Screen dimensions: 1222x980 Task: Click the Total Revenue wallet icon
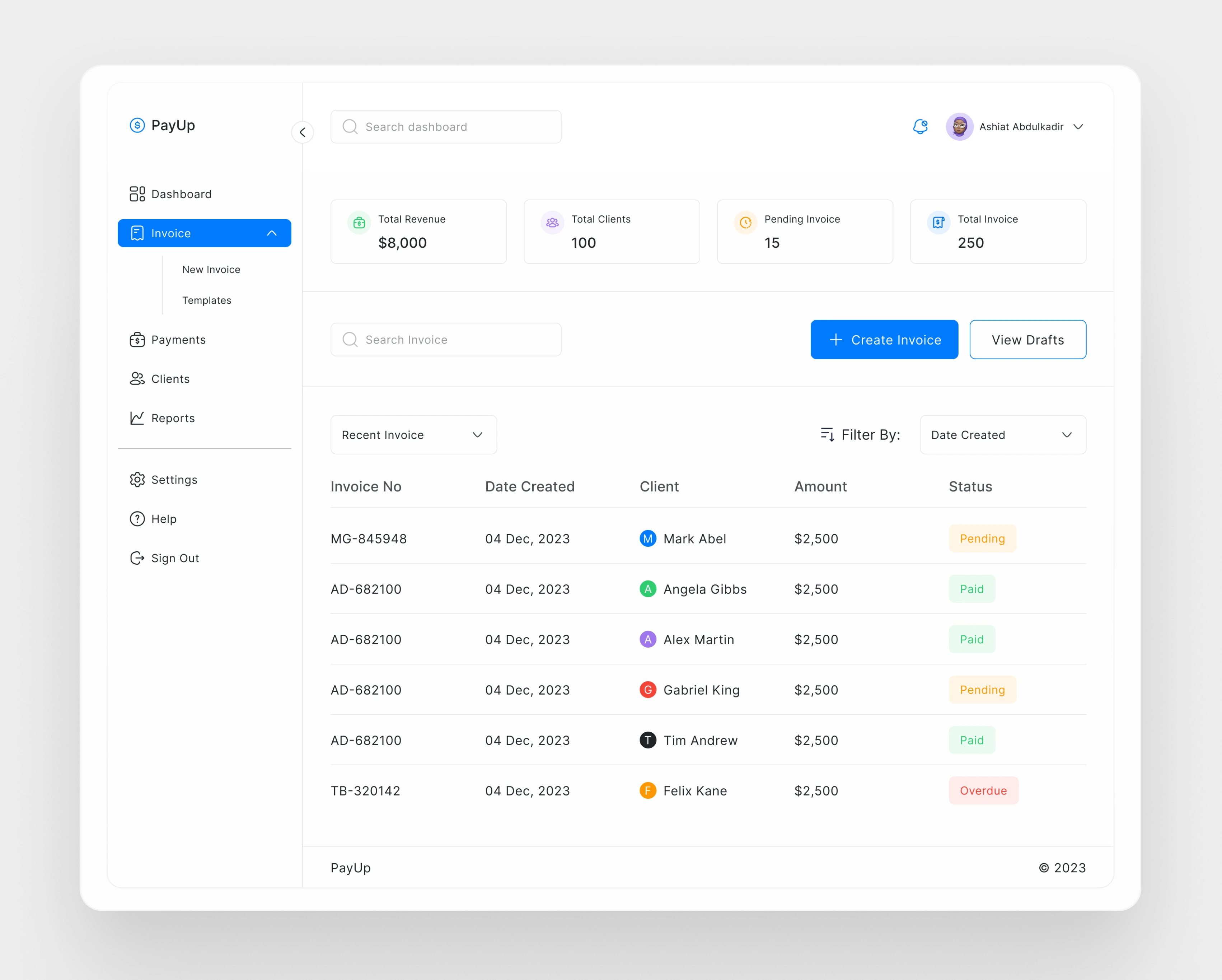coord(359,223)
